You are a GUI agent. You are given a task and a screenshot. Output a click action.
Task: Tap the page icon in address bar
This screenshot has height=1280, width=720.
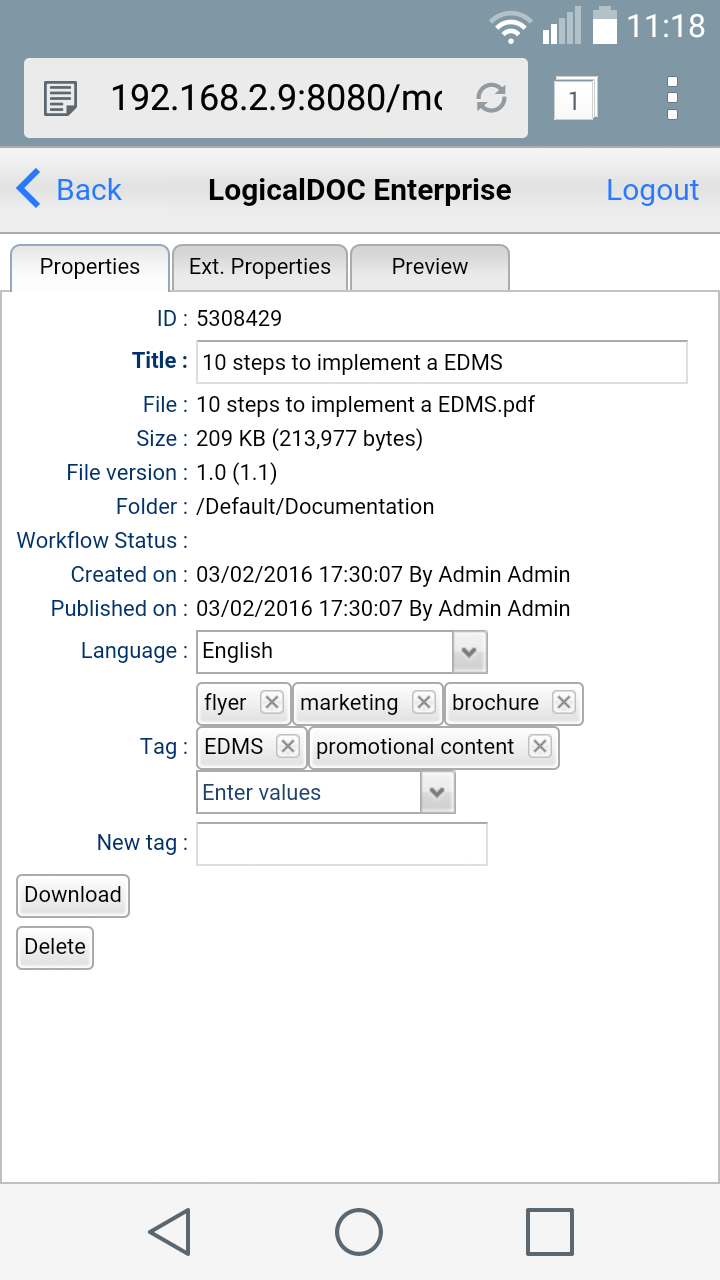tap(61, 98)
